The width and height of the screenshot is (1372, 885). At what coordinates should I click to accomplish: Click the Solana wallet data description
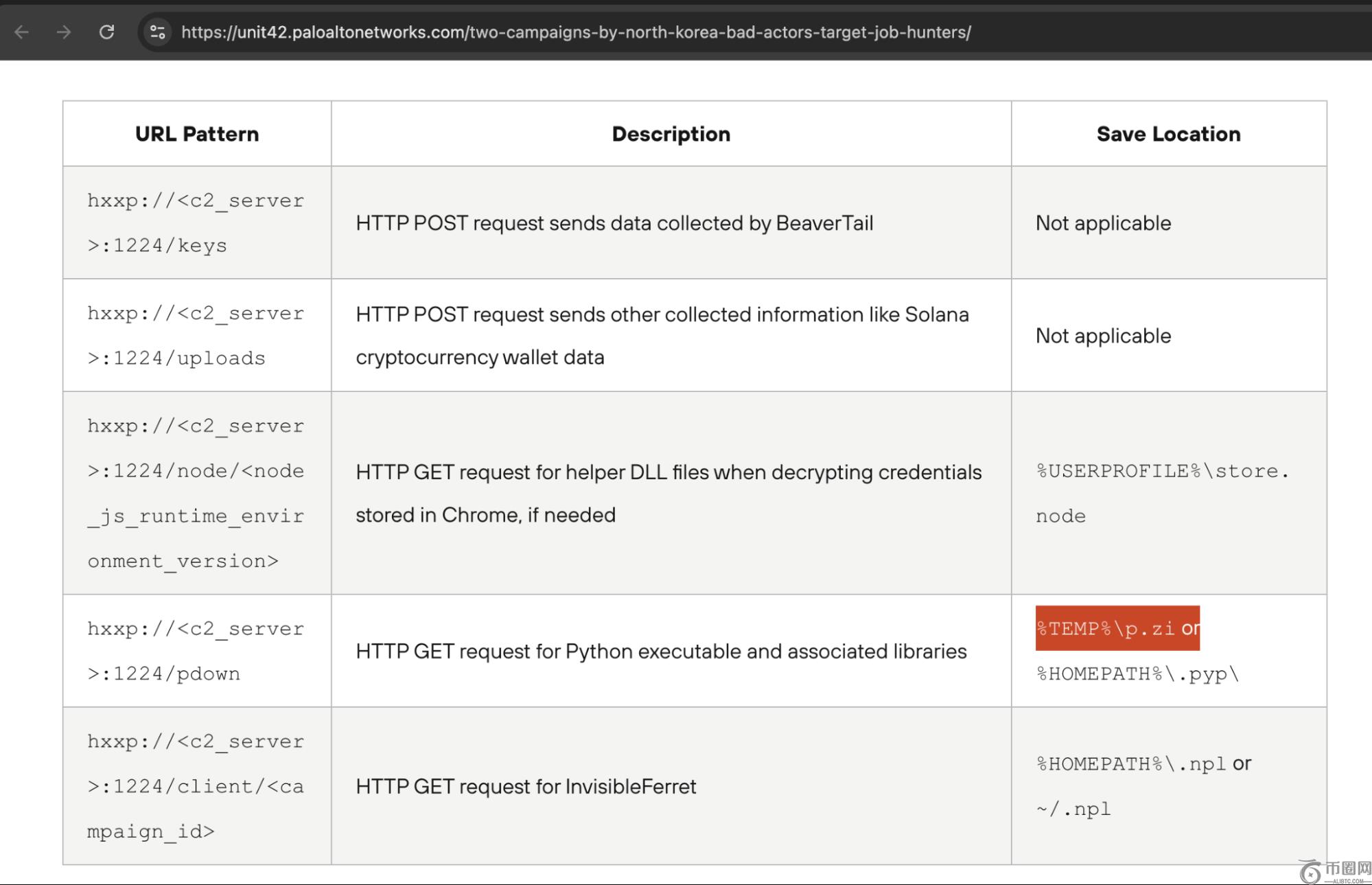pos(662,336)
